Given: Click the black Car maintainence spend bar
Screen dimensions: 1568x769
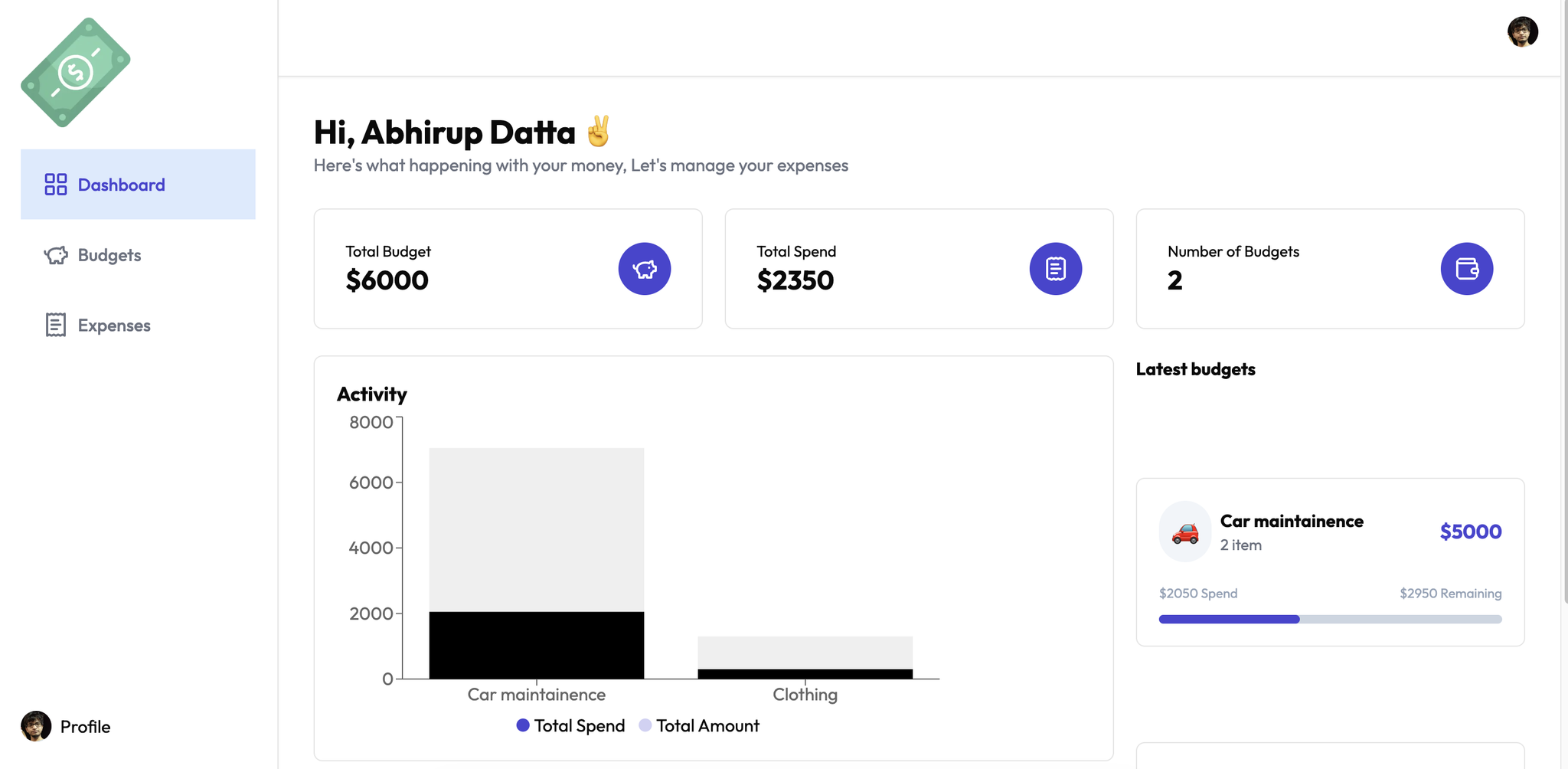Looking at the screenshot, I should [x=536, y=645].
